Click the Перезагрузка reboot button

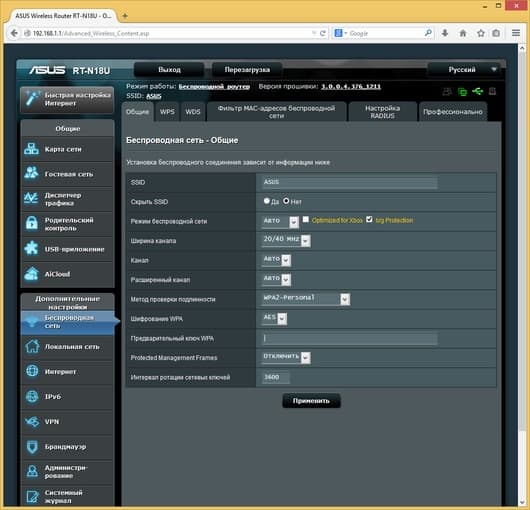tap(247, 70)
